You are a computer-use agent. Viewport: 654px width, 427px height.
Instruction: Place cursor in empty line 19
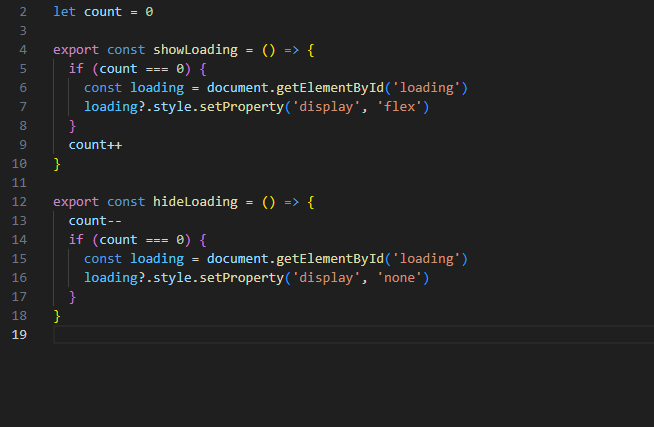coord(354,335)
